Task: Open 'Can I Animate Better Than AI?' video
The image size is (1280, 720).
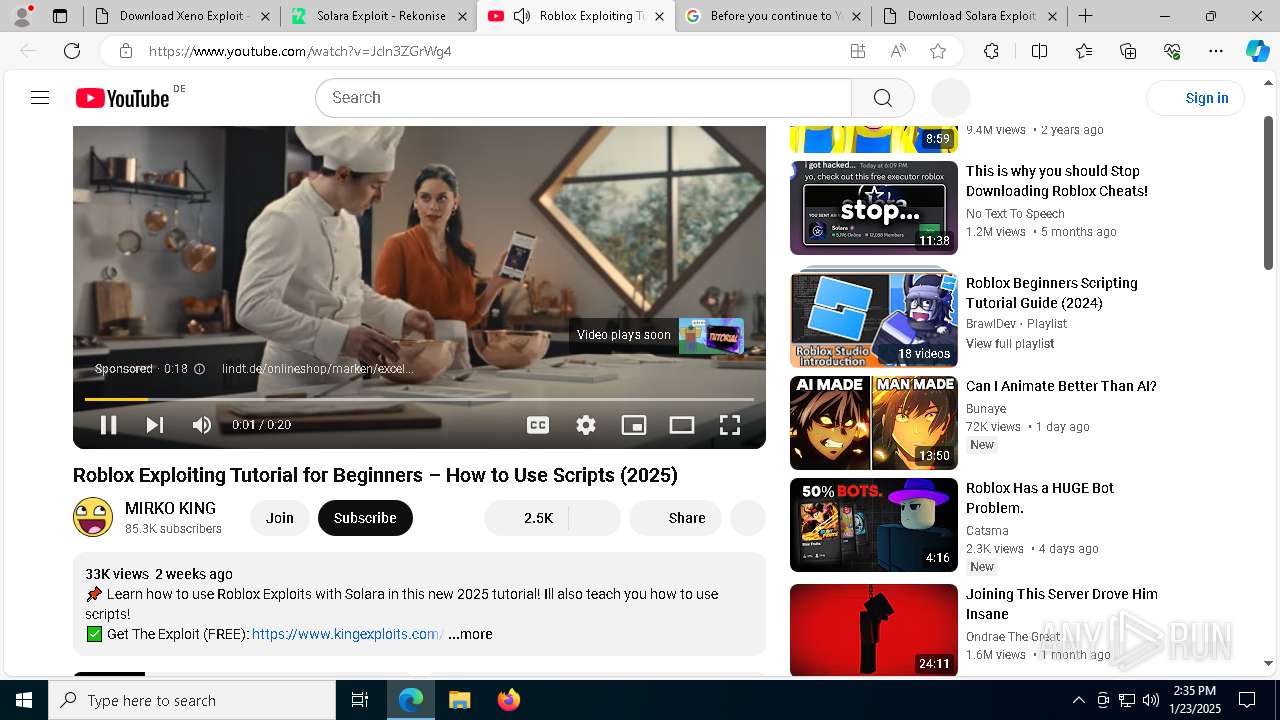Action: coord(1061,386)
